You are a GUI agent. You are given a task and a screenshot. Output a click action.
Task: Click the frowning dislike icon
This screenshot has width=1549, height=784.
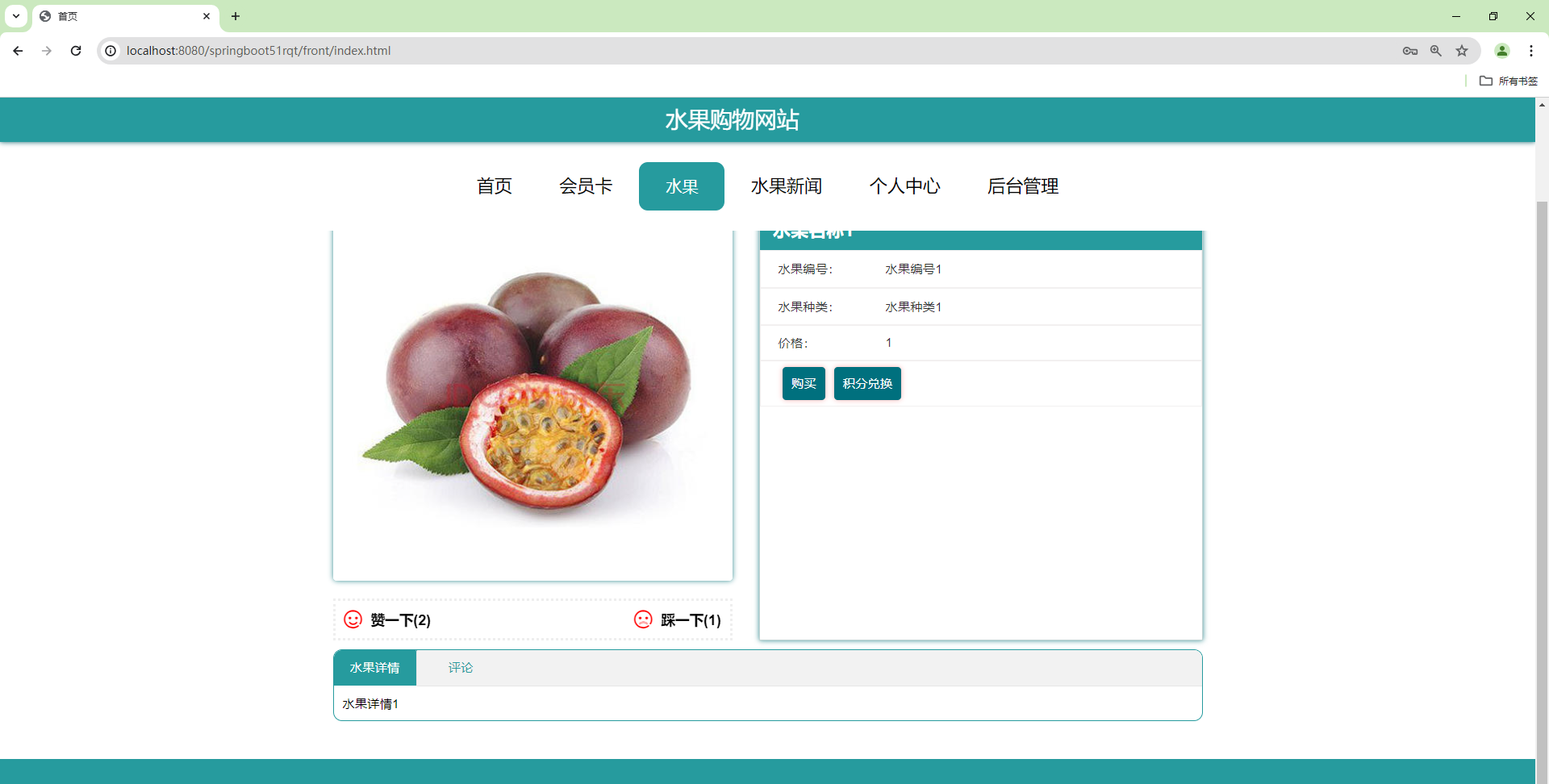coord(643,619)
